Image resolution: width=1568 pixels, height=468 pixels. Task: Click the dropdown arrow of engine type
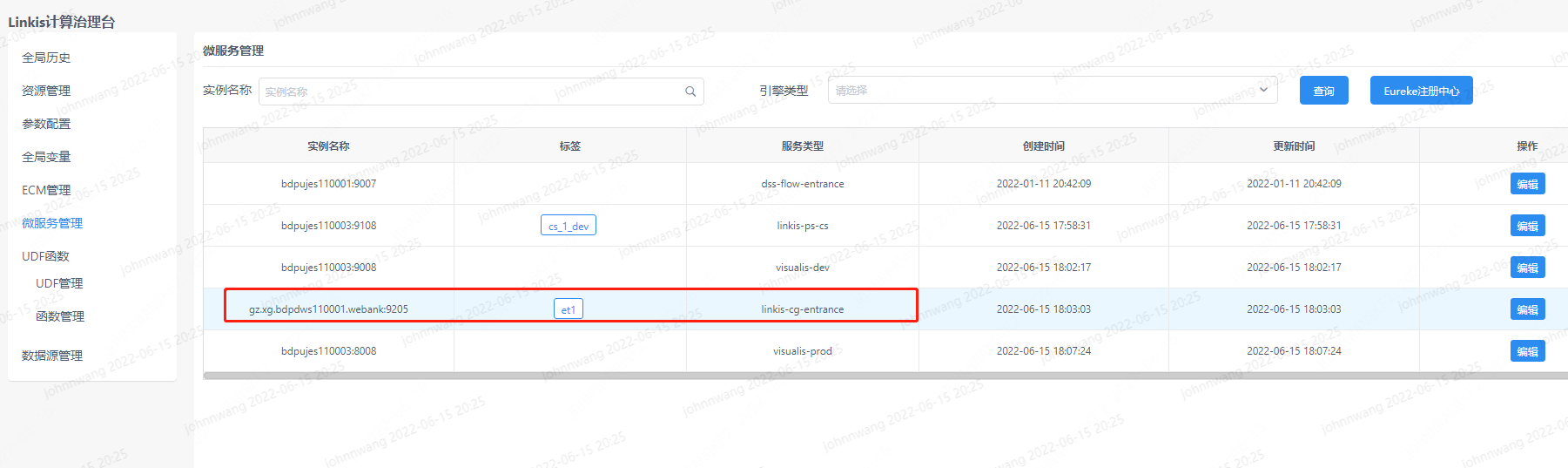(x=1263, y=90)
